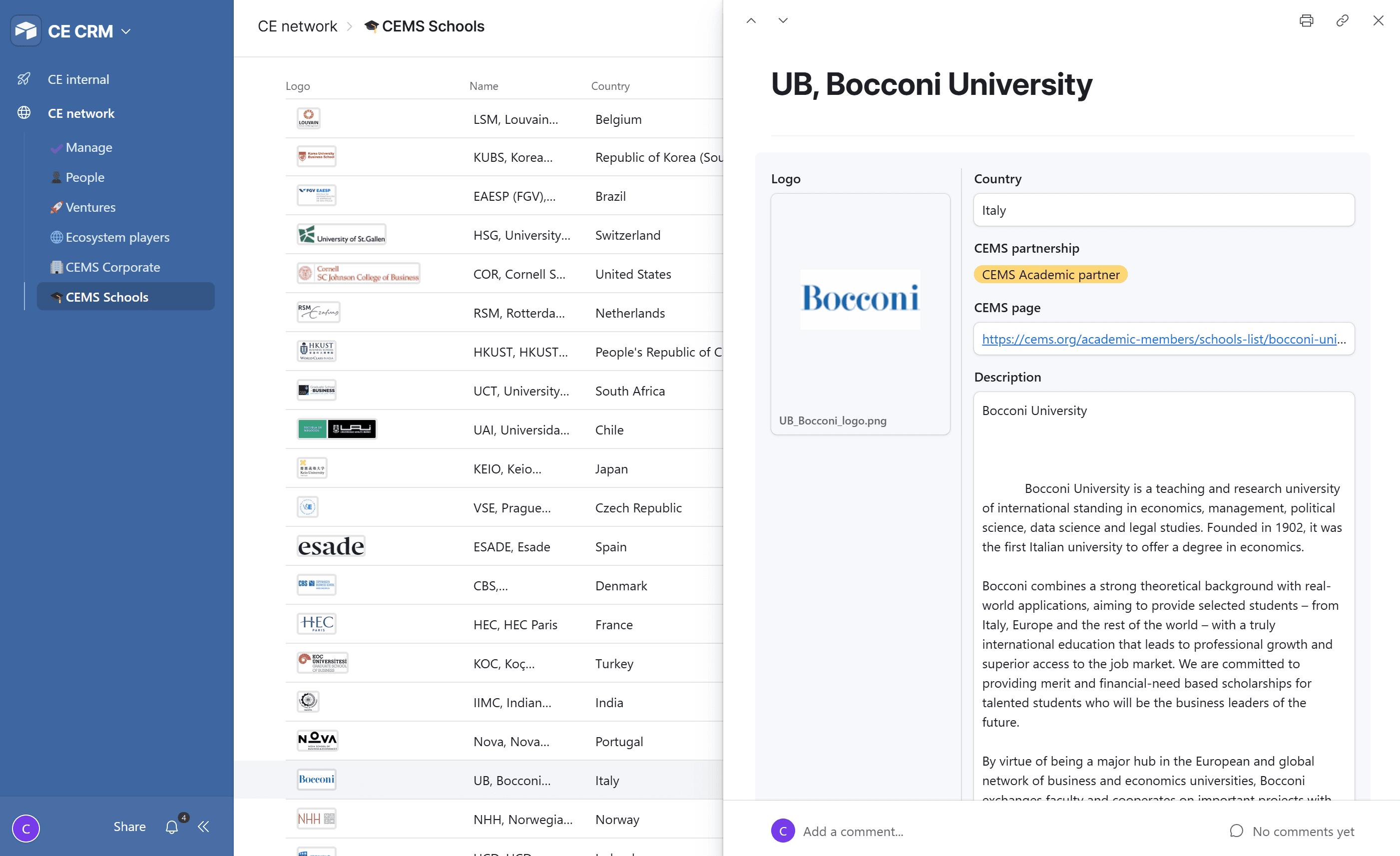Click the United States country cell
This screenshot has width=1400, height=856.
pyautogui.click(x=633, y=274)
